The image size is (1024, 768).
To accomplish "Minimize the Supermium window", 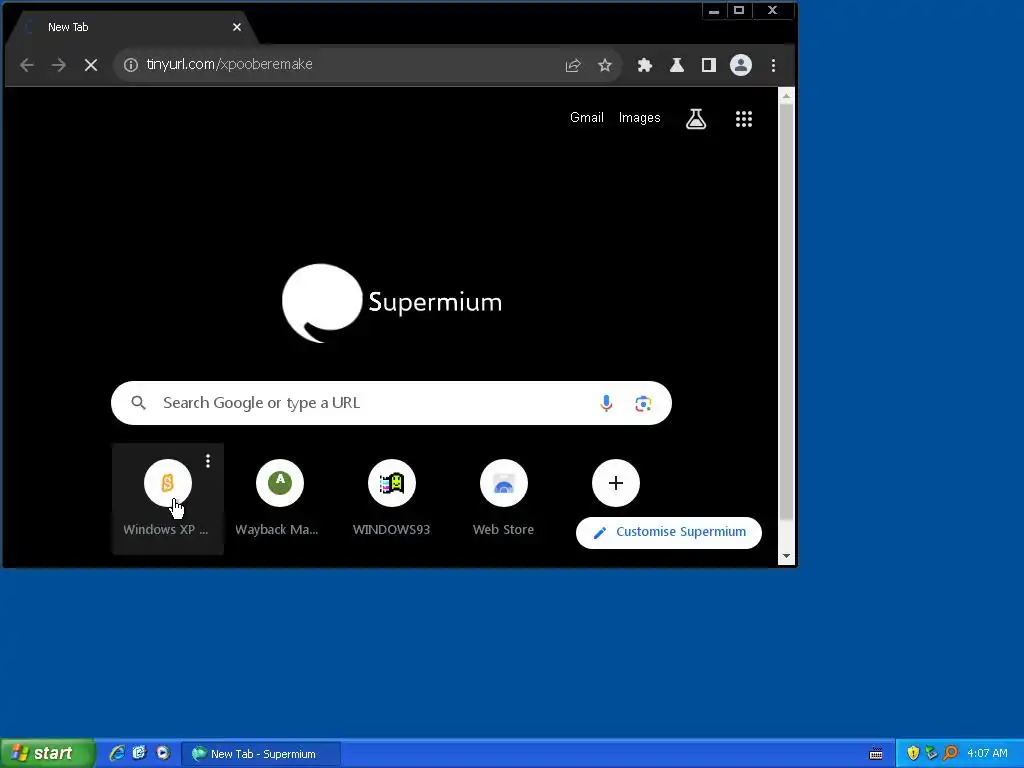I will 714,10.
